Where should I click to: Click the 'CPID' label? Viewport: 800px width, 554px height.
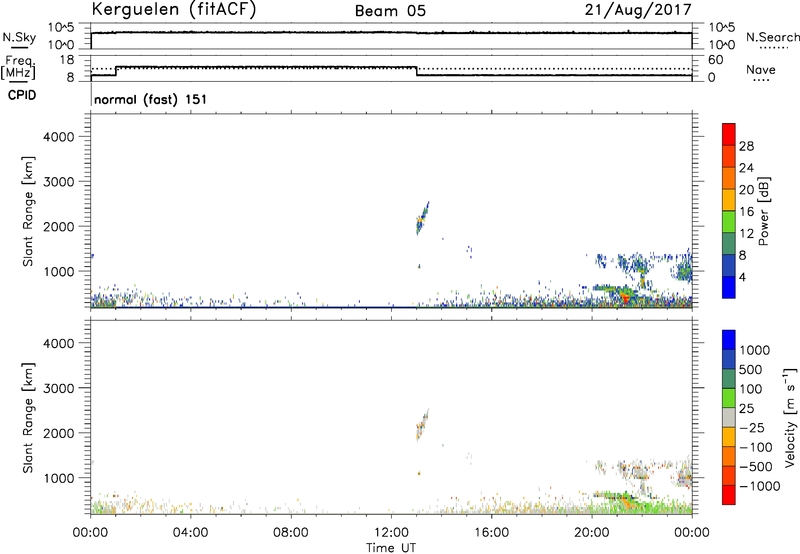22,95
